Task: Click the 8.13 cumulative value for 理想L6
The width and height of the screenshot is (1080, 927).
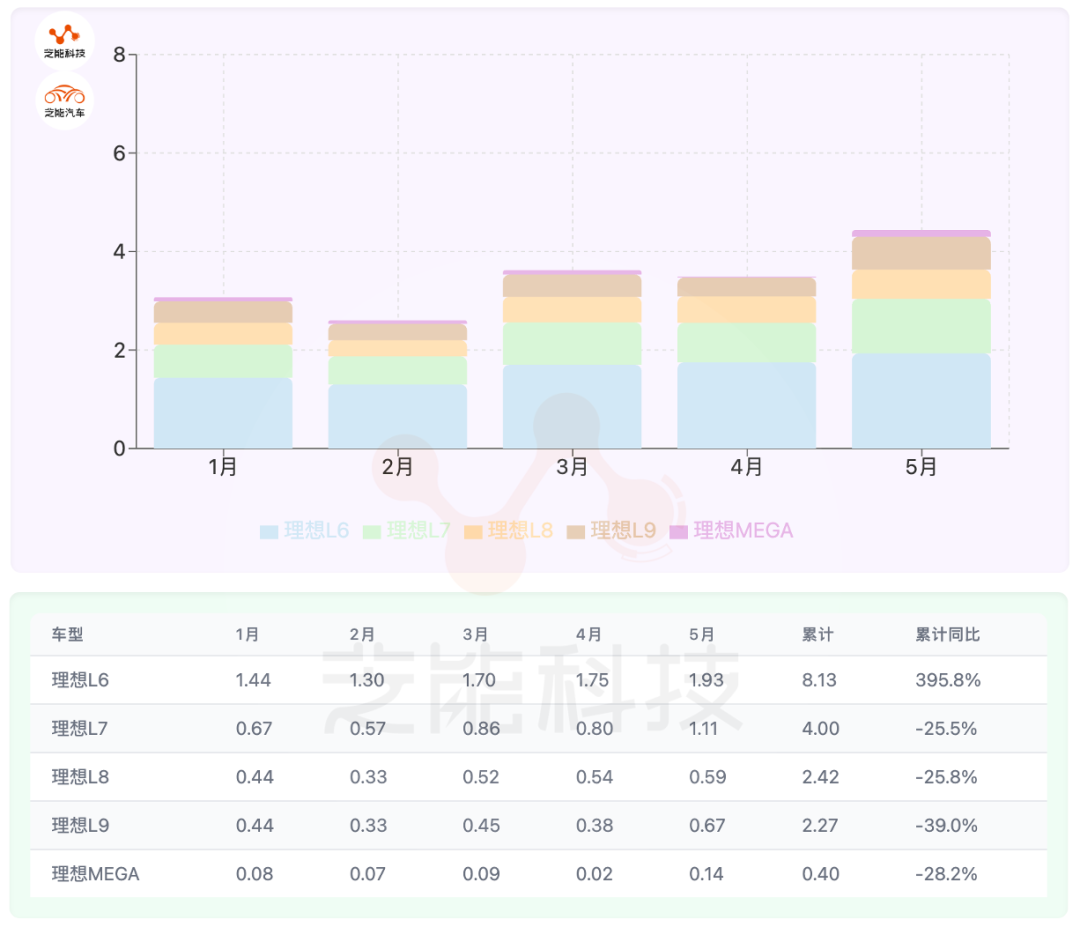Action: click(x=819, y=680)
